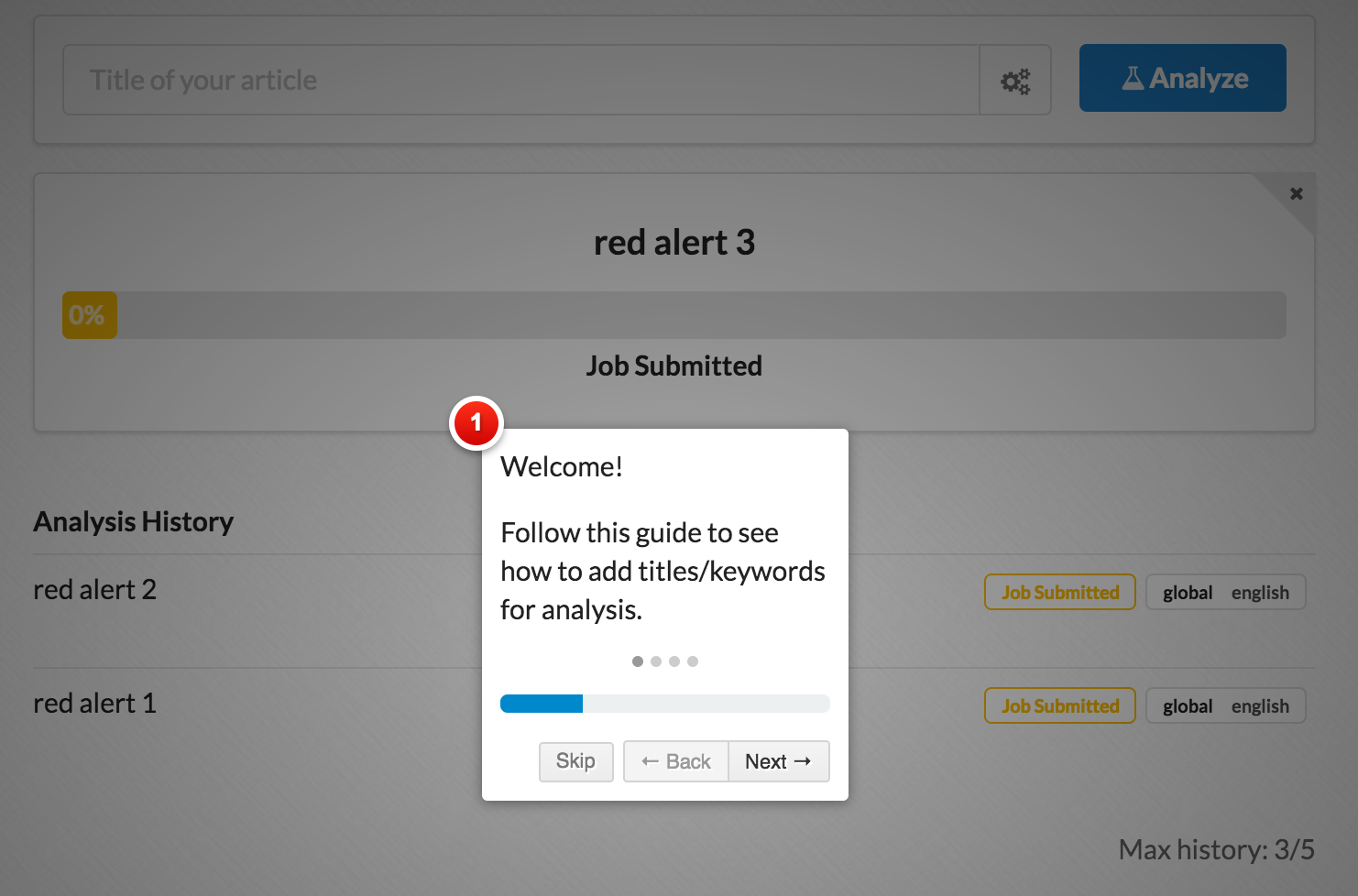Click Job Submitted status for red alert 2
1358x896 pixels.
click(x=1060, y=592)
